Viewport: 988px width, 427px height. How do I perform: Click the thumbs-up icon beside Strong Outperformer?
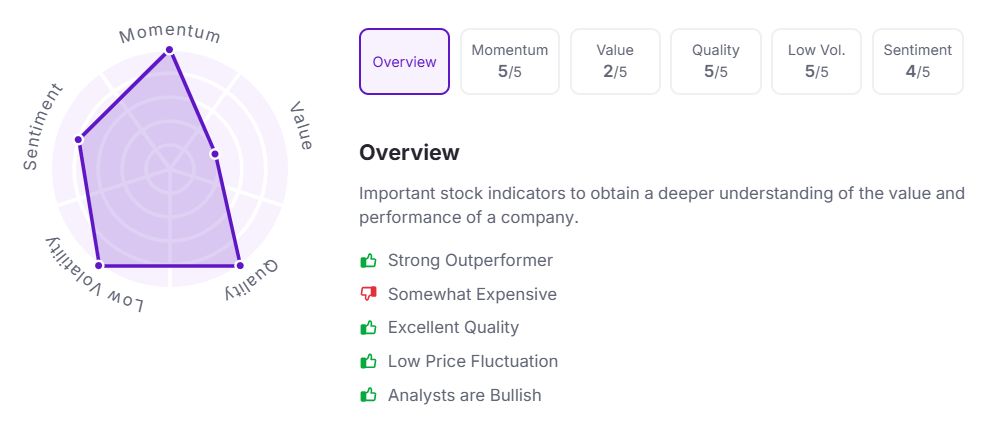368,261
